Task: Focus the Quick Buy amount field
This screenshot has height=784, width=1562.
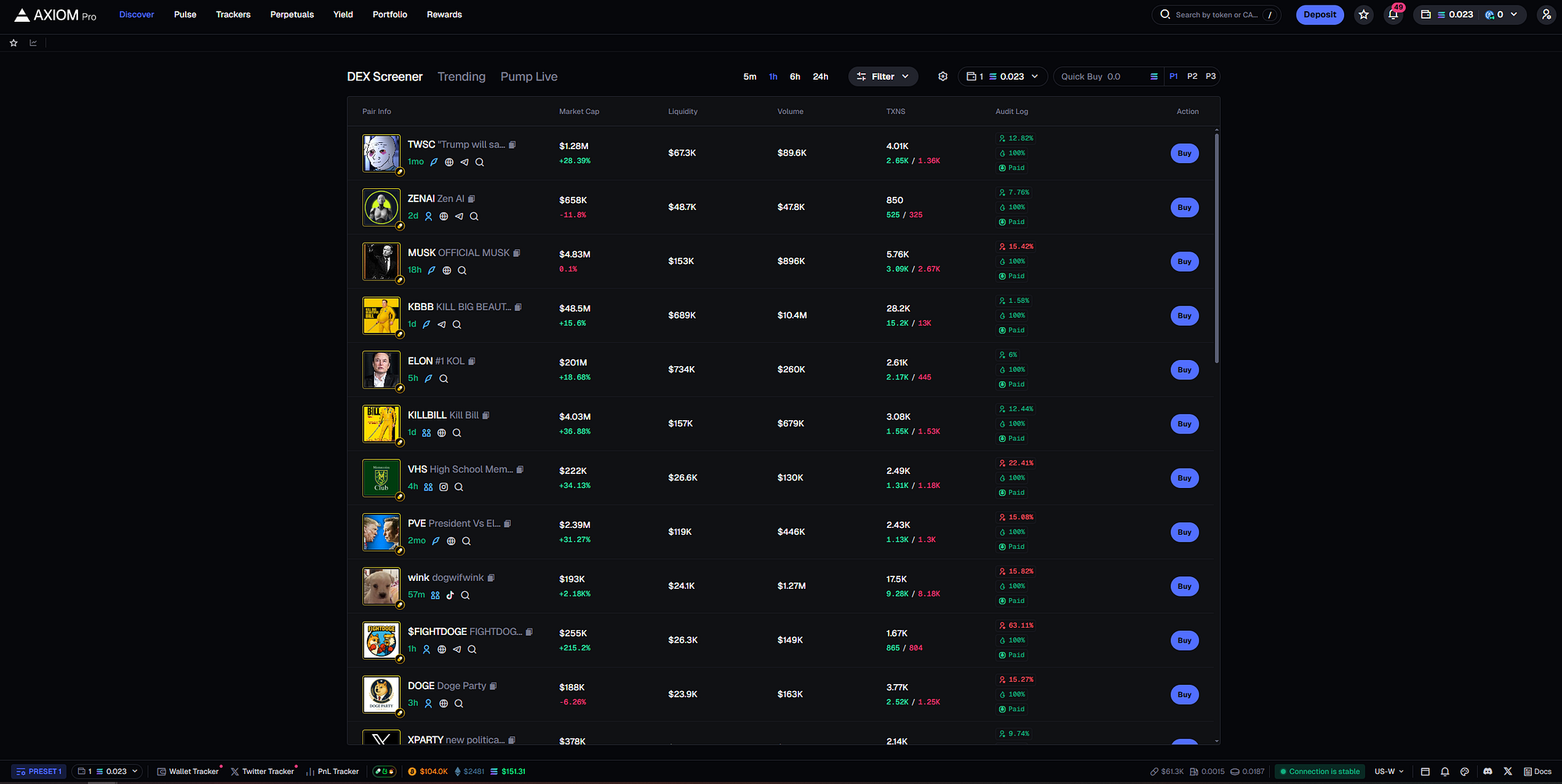Action: click(1109, 77)
